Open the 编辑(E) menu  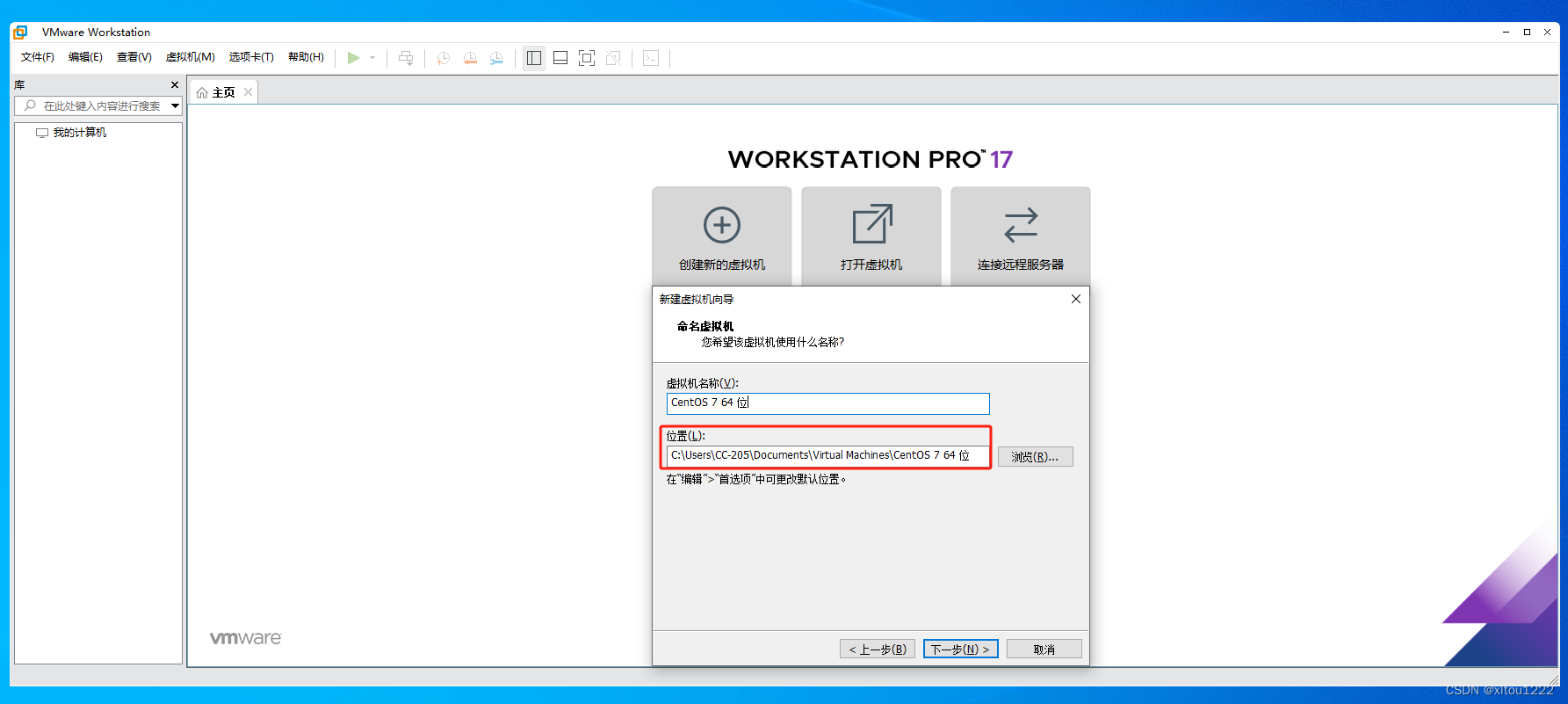(85, 57)
